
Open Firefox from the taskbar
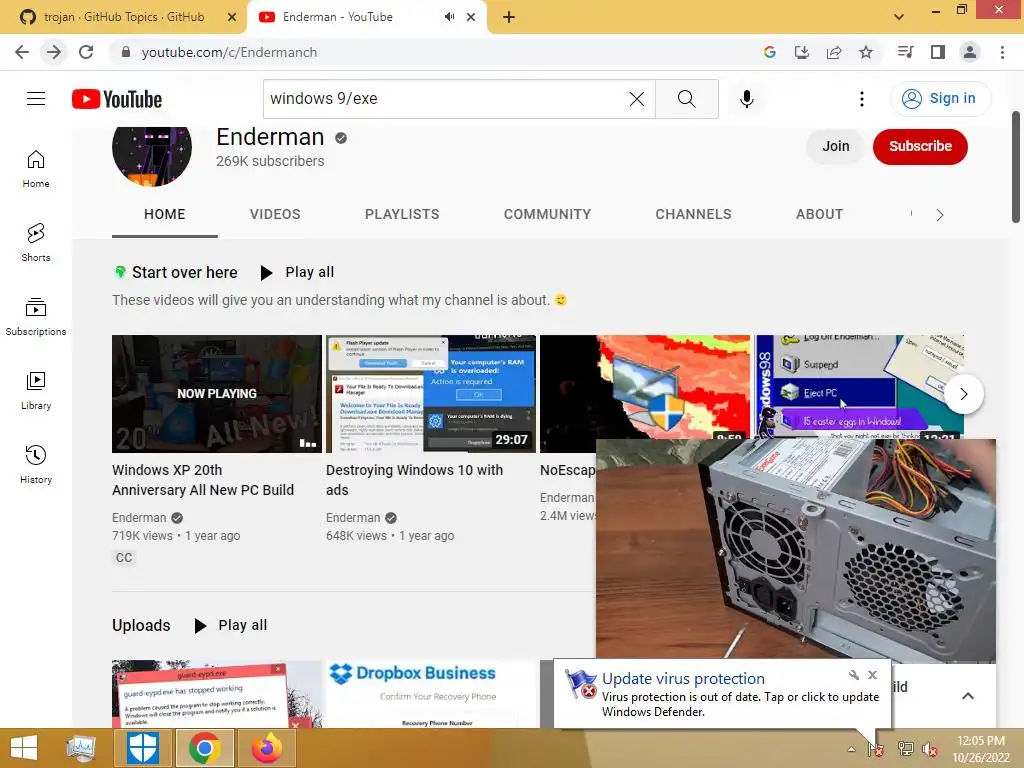point(267,748)
